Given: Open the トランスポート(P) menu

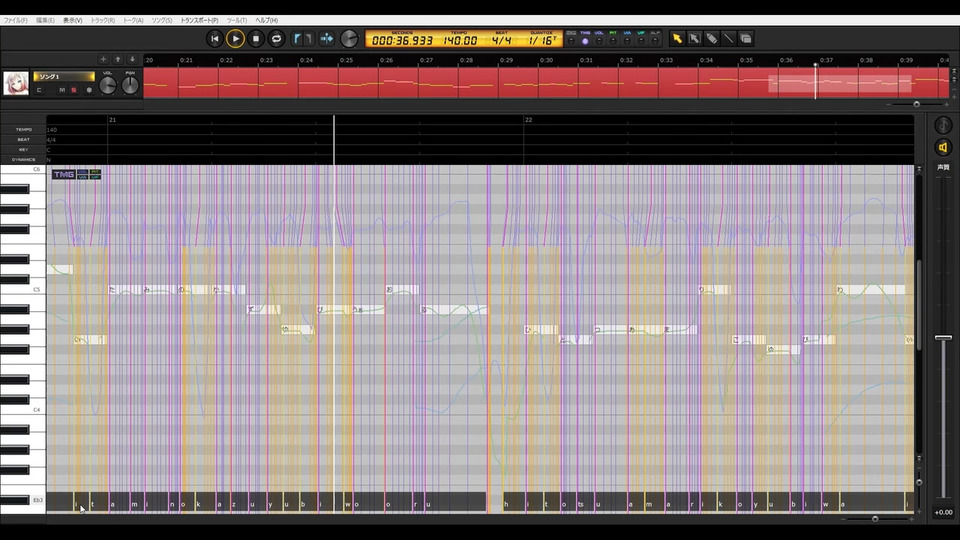Looking at the screenshot, I should 199,20.
